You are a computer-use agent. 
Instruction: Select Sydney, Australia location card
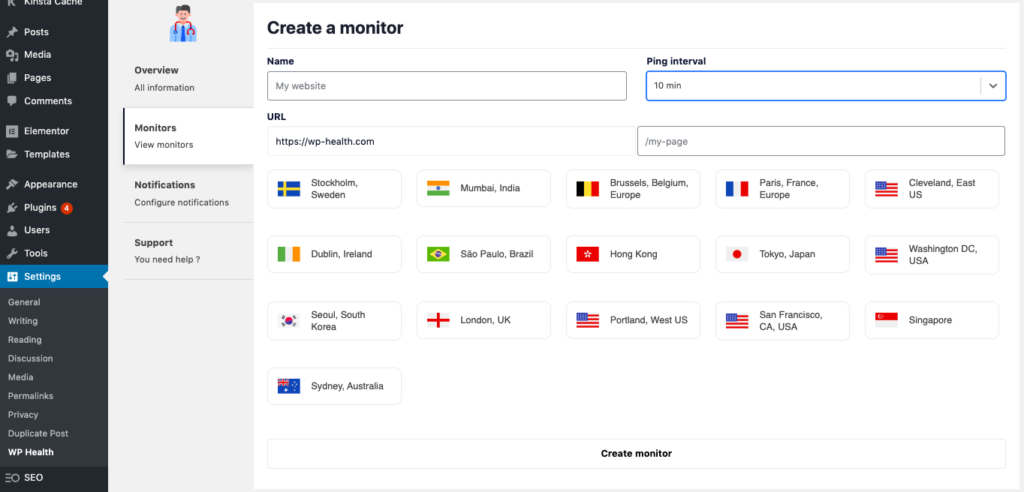point(334,386)
